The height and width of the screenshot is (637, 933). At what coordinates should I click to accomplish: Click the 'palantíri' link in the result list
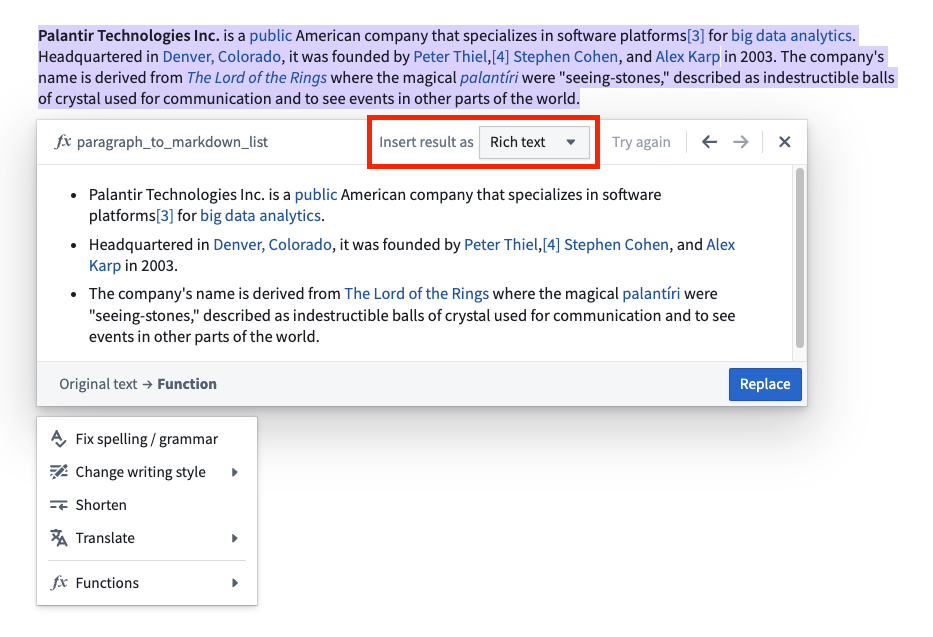(x=651, y=294)
